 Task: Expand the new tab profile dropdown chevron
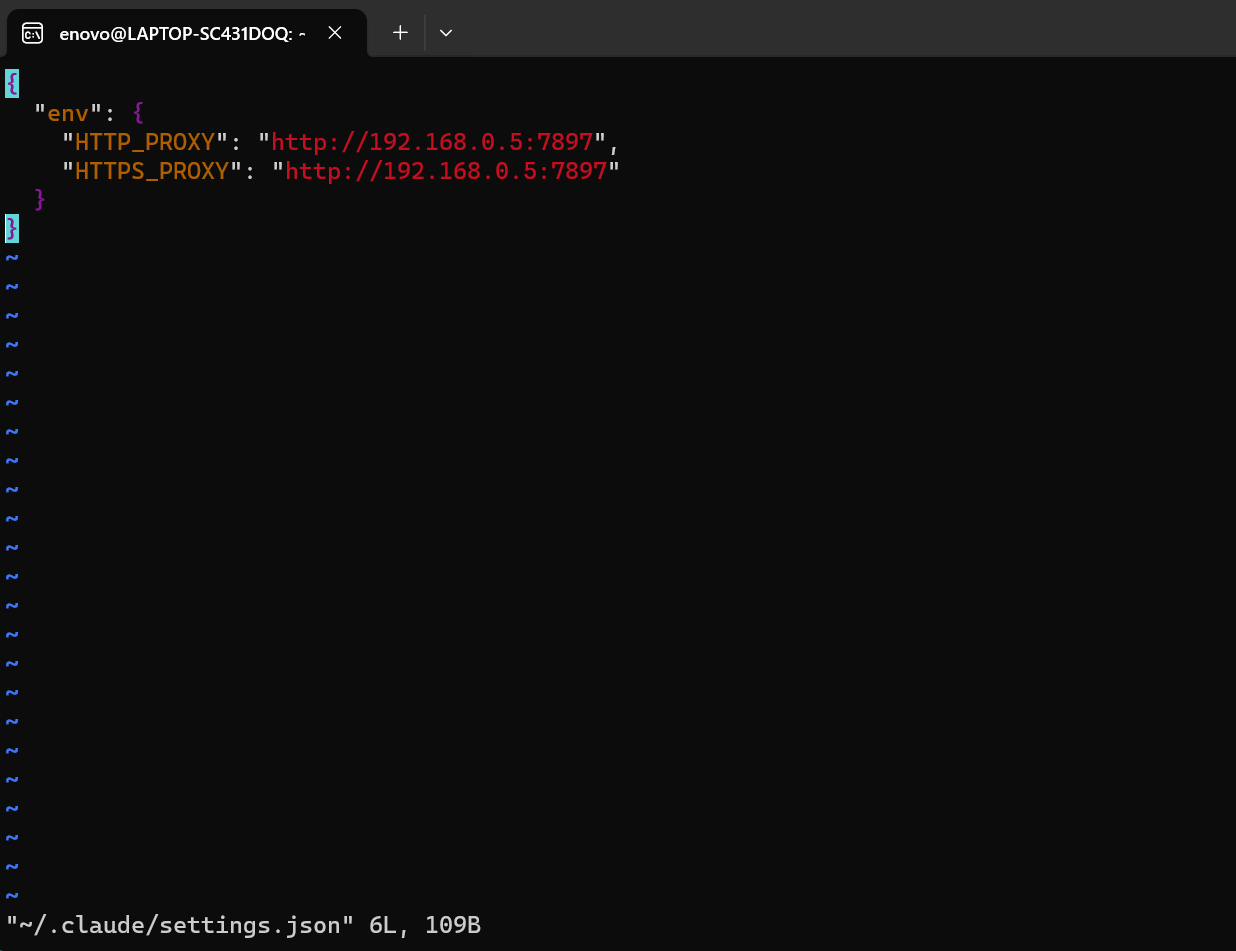(x=446, y=33)
